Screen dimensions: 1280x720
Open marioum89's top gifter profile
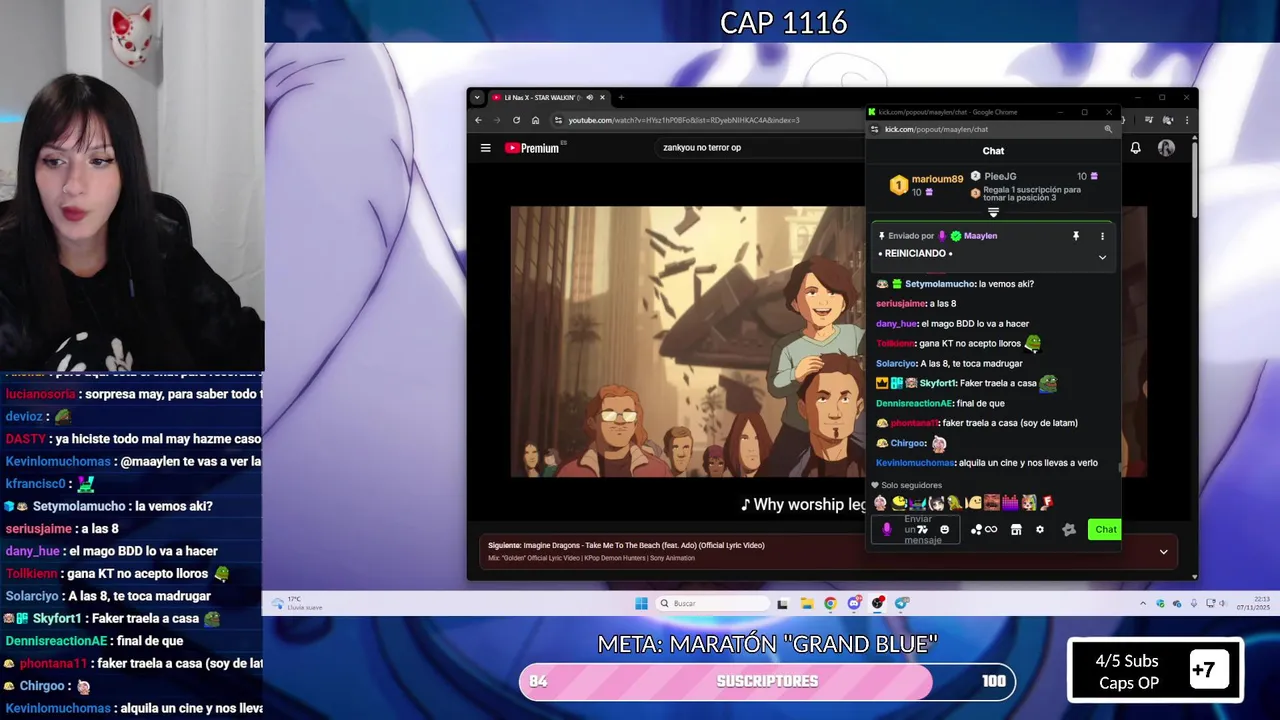[938, 179]
